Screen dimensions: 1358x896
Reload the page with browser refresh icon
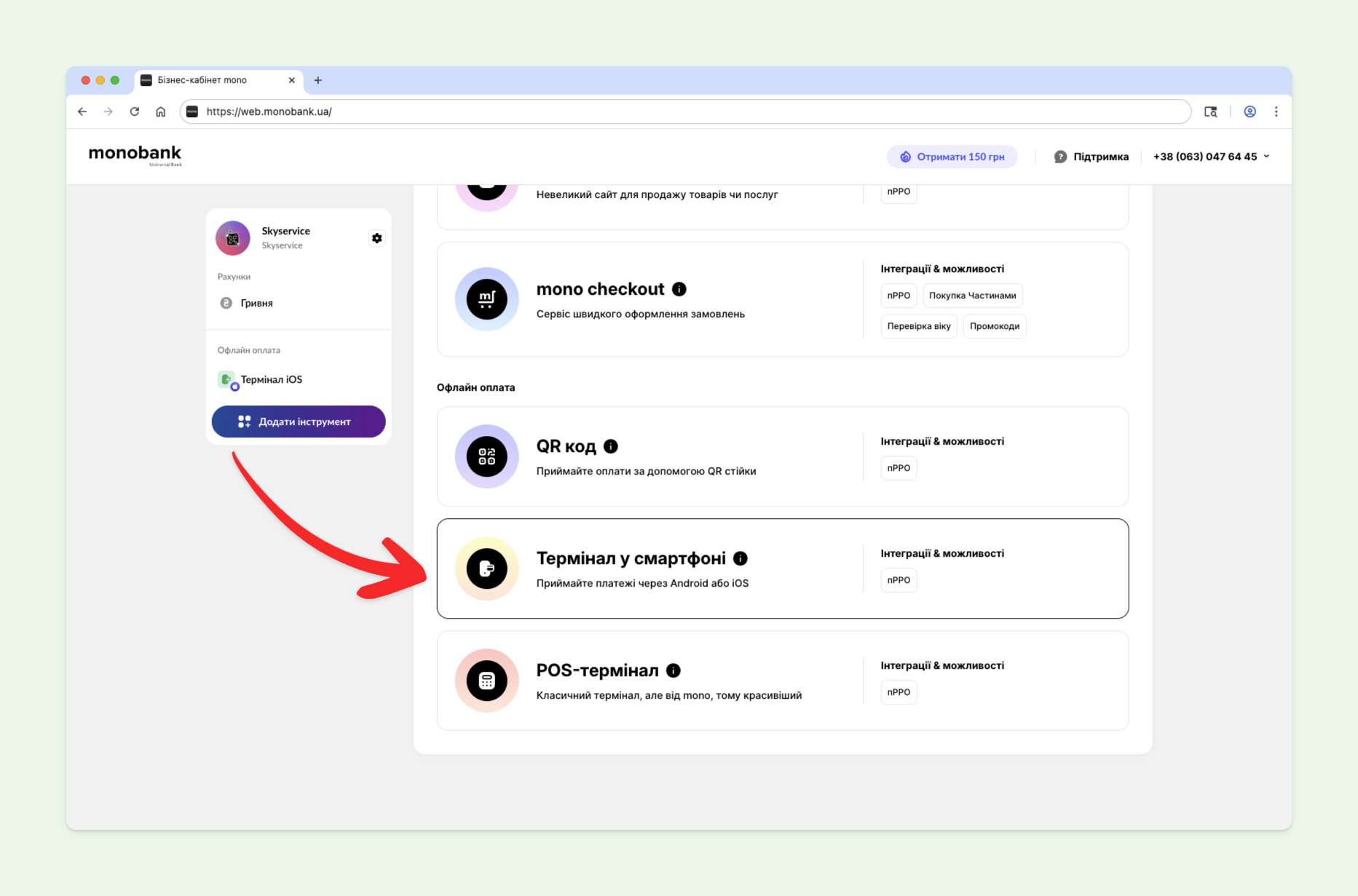135,111
